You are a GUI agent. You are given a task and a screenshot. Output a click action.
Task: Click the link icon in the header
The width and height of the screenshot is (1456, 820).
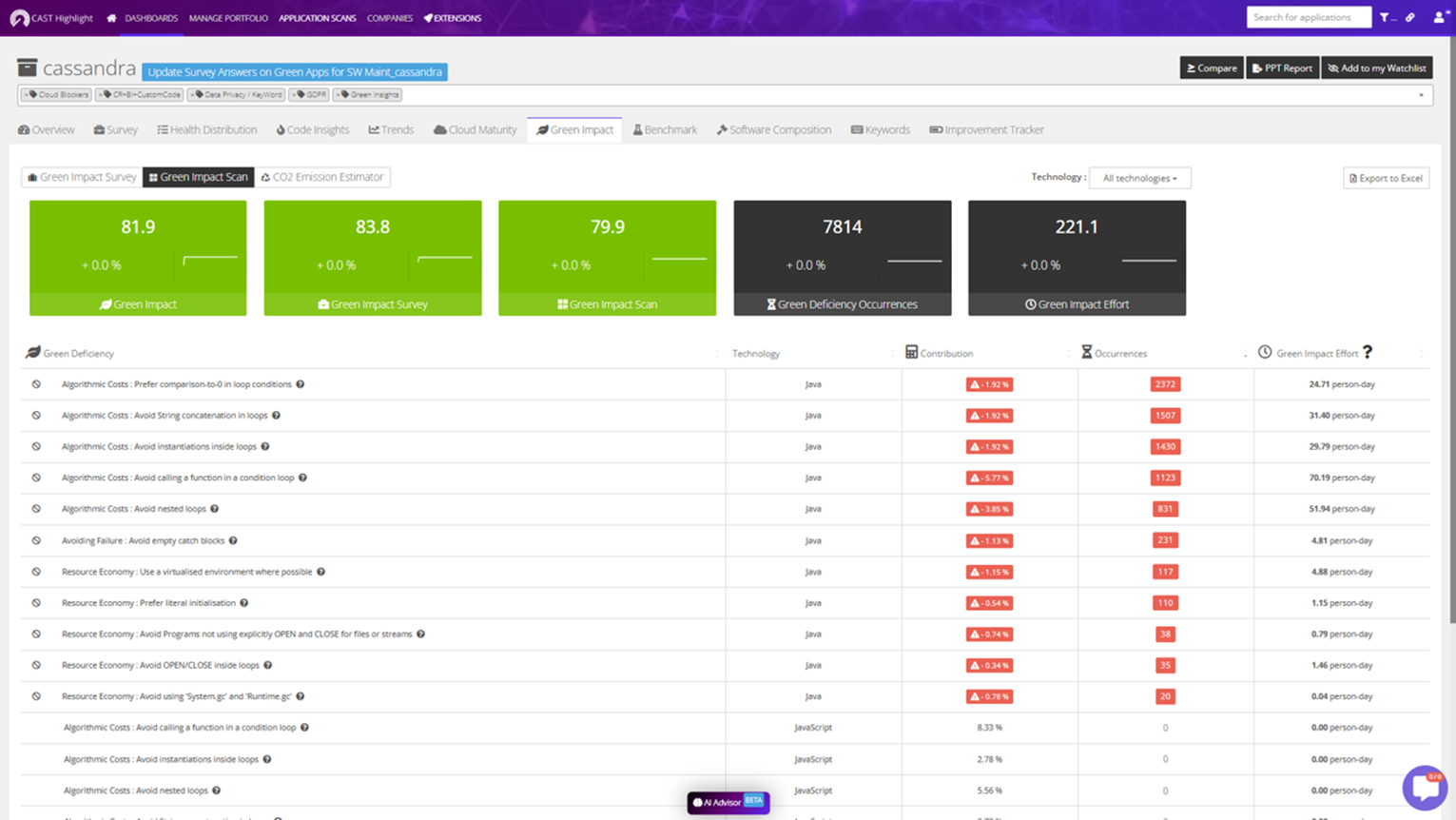(x=1410, y=17)
